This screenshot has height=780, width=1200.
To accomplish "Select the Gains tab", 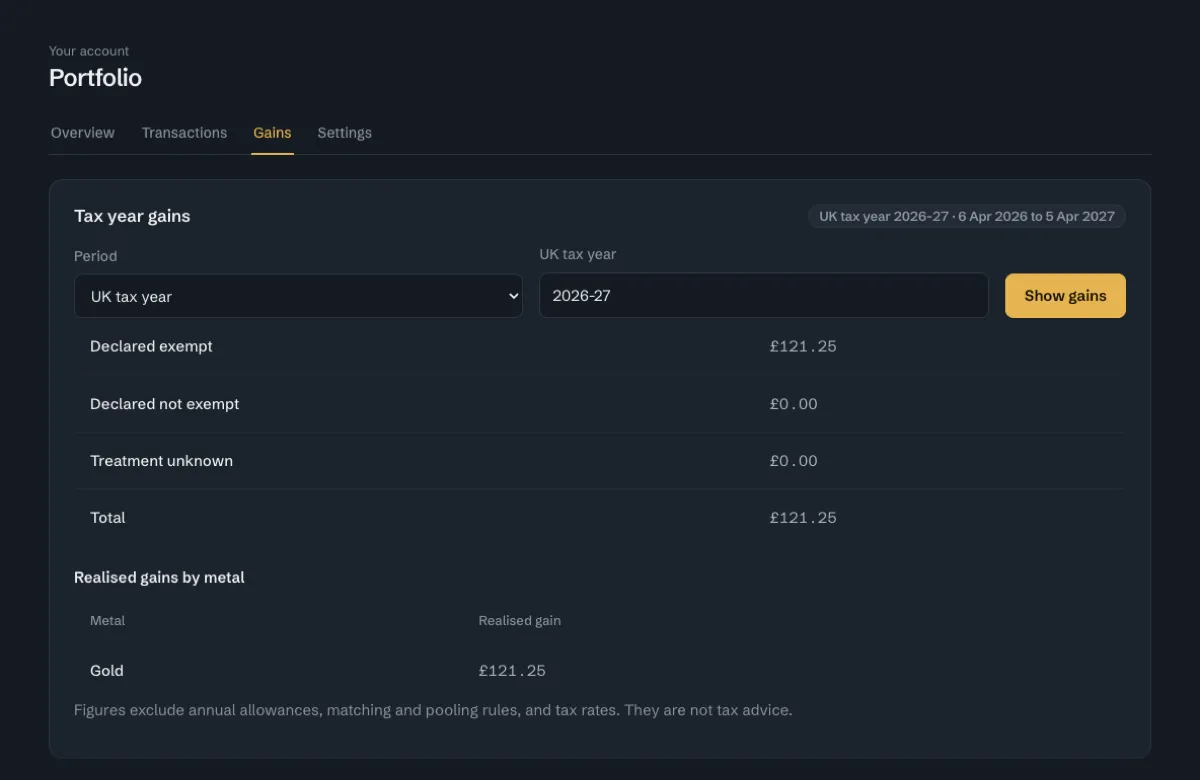I will [272, 133].
